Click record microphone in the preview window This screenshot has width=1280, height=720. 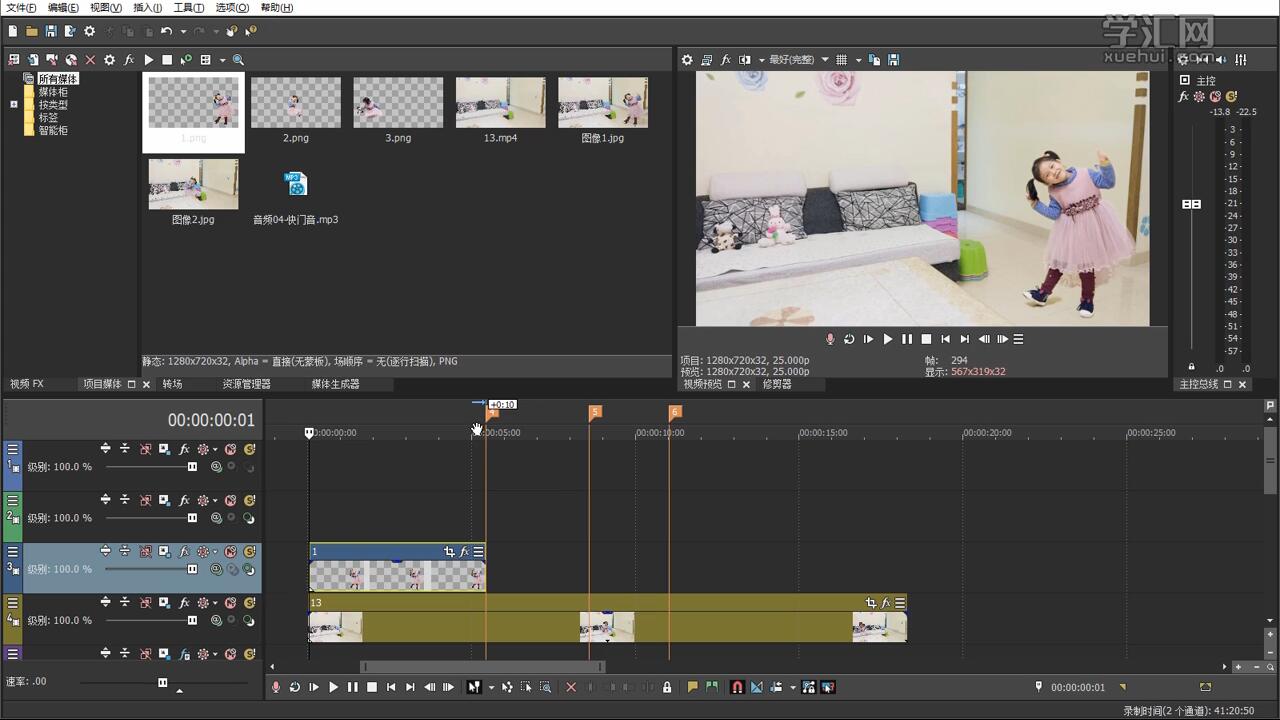pos(830,339)
